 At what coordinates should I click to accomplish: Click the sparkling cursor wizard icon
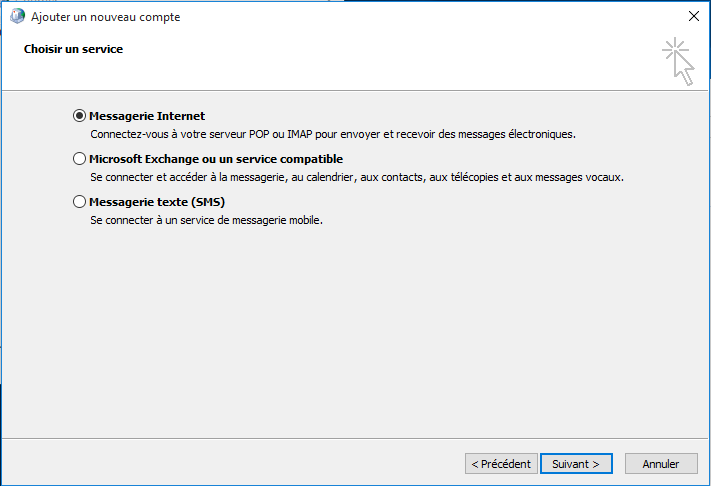[677, 61]
